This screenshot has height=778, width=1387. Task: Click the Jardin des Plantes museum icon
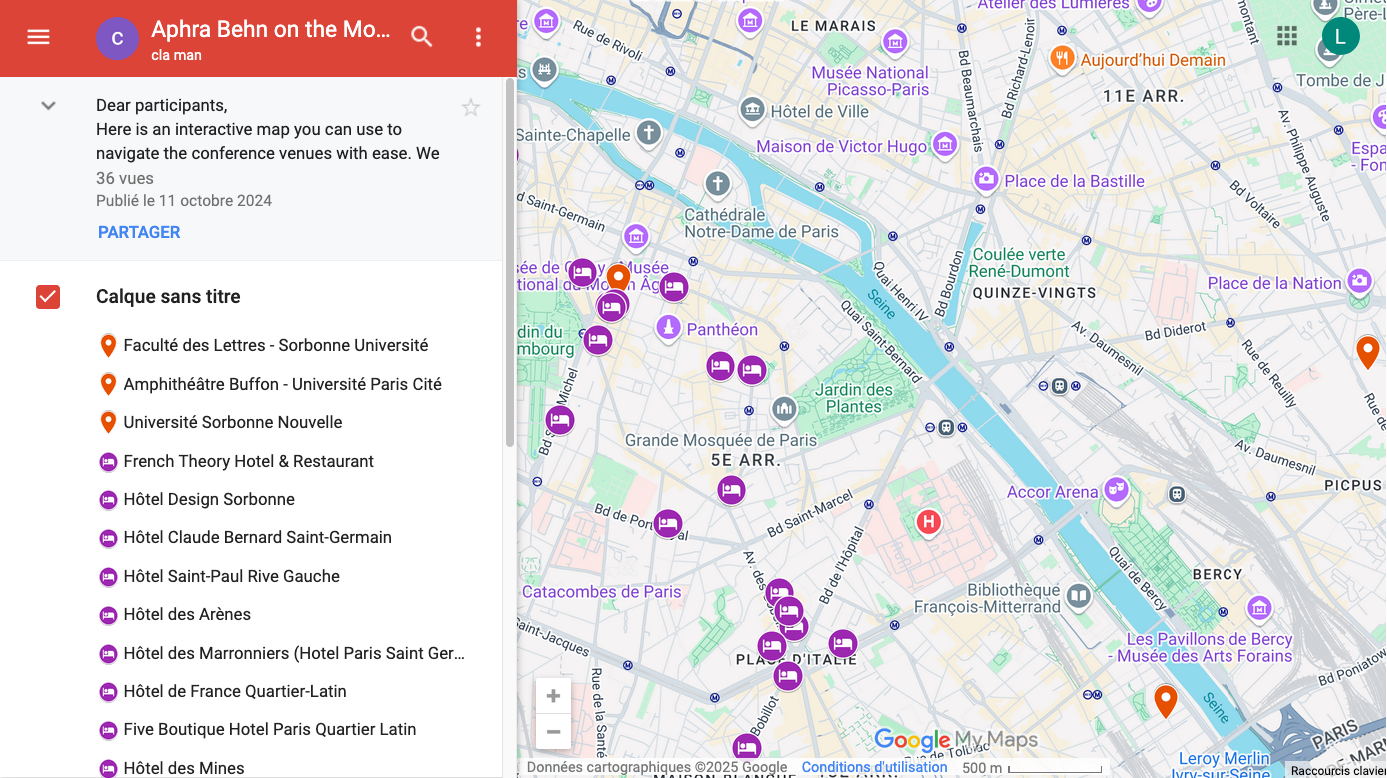tap(785, 408)
